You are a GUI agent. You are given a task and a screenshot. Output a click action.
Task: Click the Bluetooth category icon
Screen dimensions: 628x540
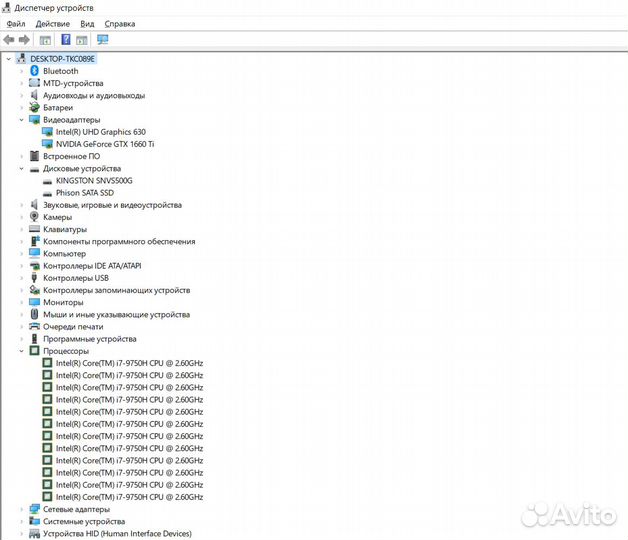pyautogui.click(x=35, y=71)
